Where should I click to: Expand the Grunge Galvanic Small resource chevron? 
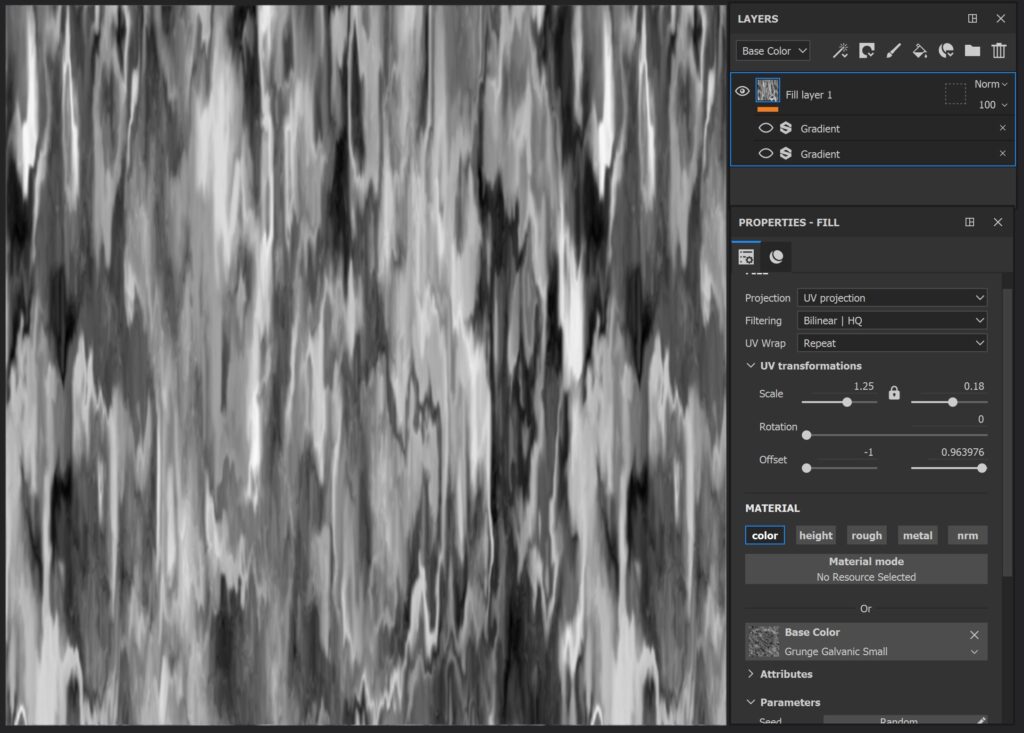click(x=974, y=652)
